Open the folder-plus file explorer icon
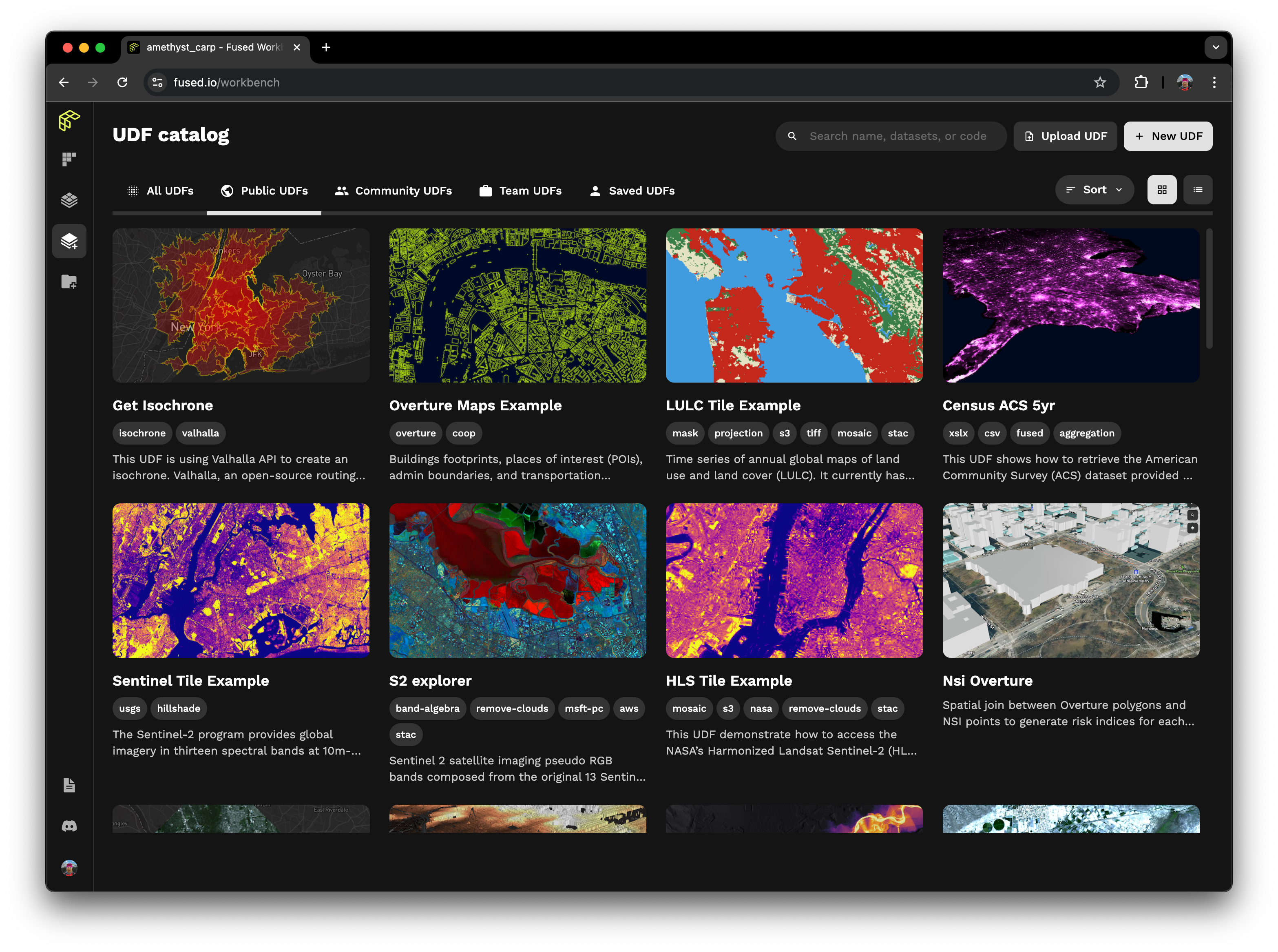Screen dimensions: 1278x952 [69, 282]
